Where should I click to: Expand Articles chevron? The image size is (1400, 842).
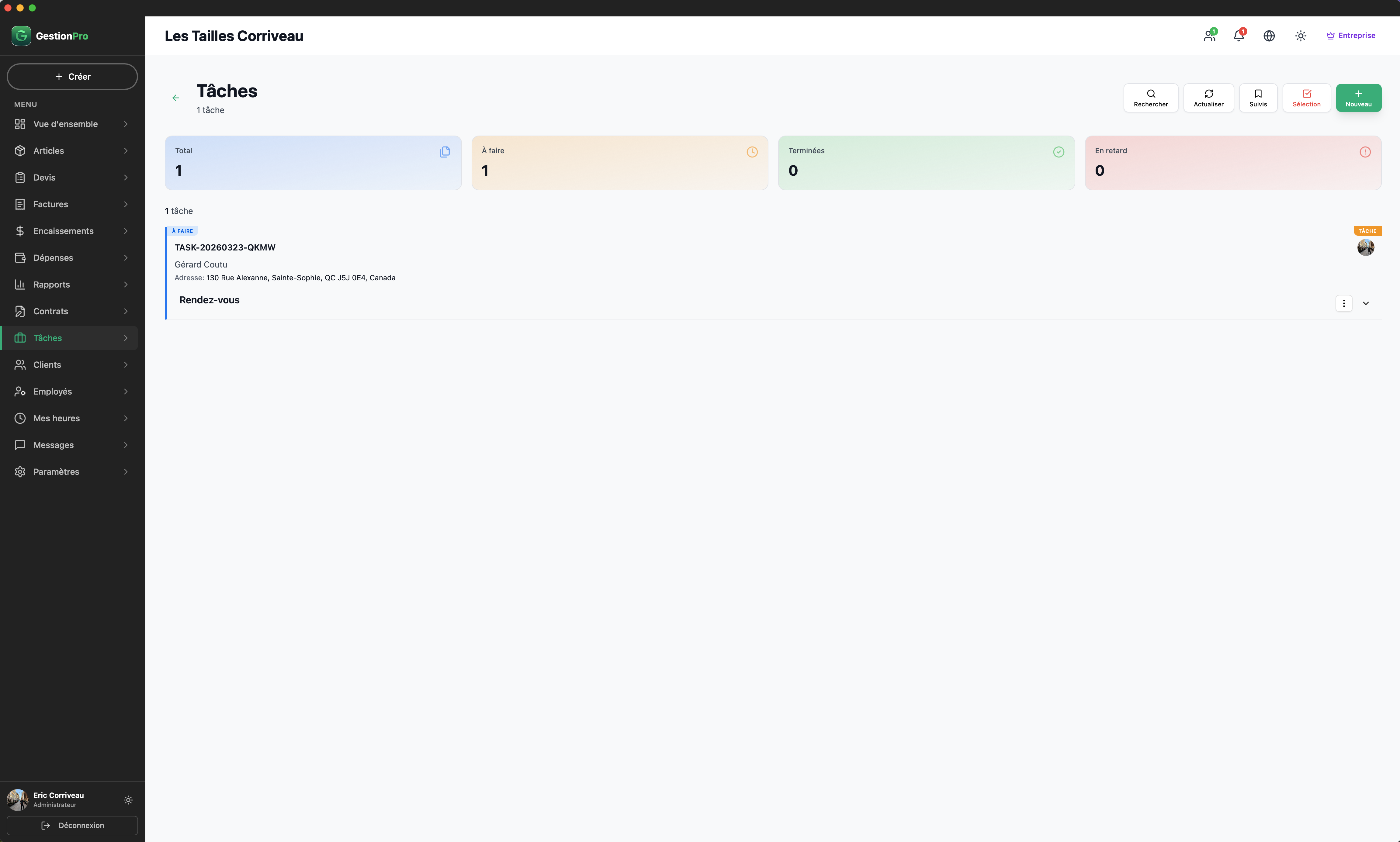click(125, 150)
